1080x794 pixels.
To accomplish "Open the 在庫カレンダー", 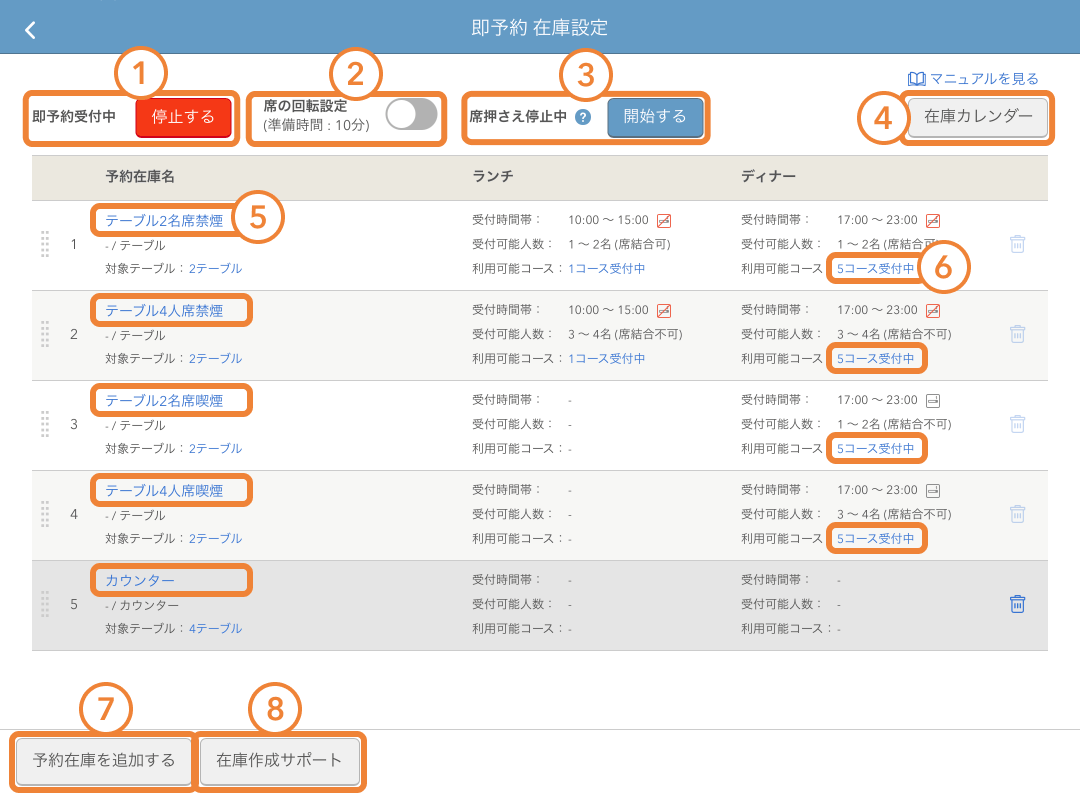I will tap(978, 117).
